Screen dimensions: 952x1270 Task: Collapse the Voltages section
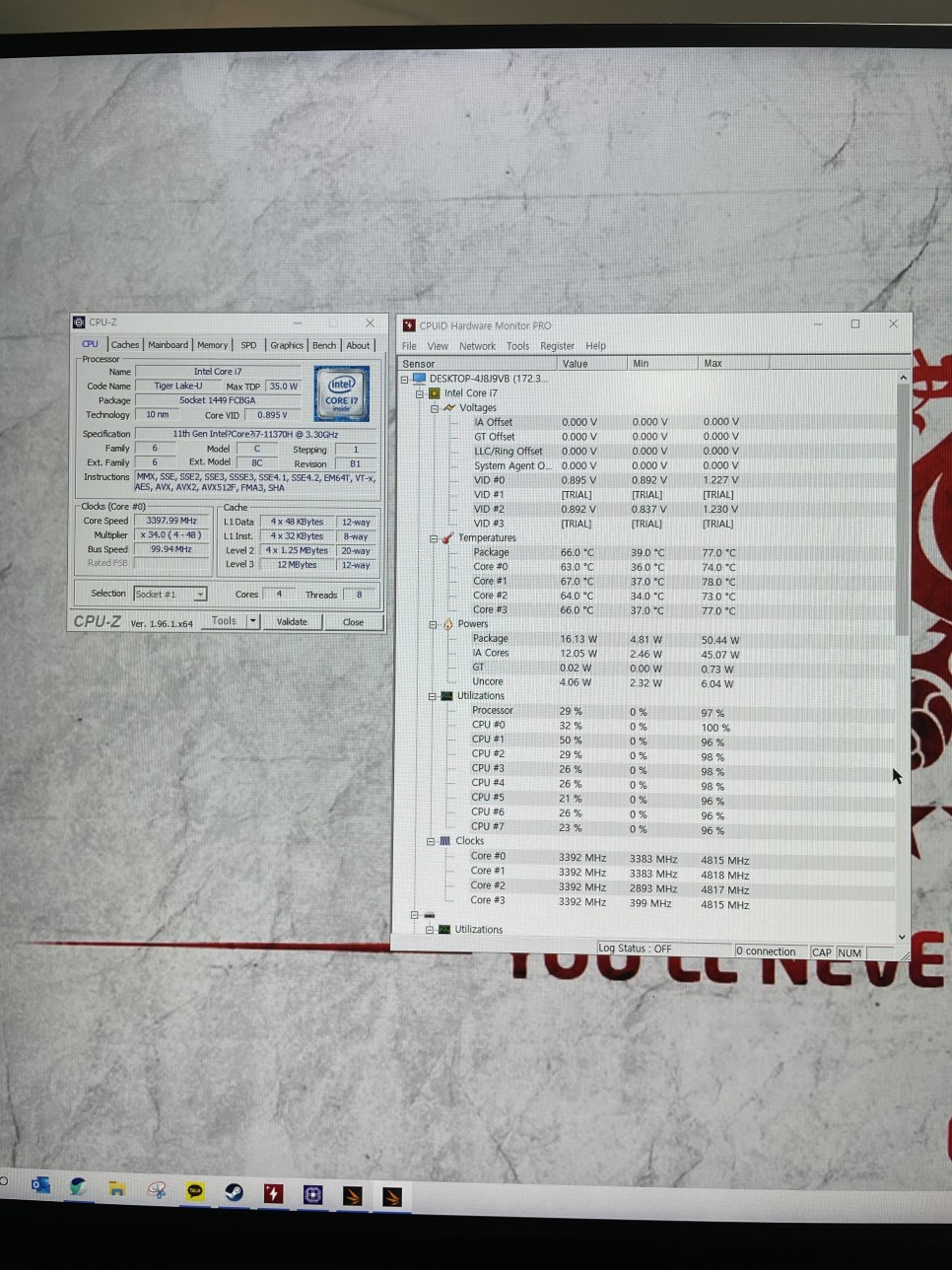click(435, 408)
